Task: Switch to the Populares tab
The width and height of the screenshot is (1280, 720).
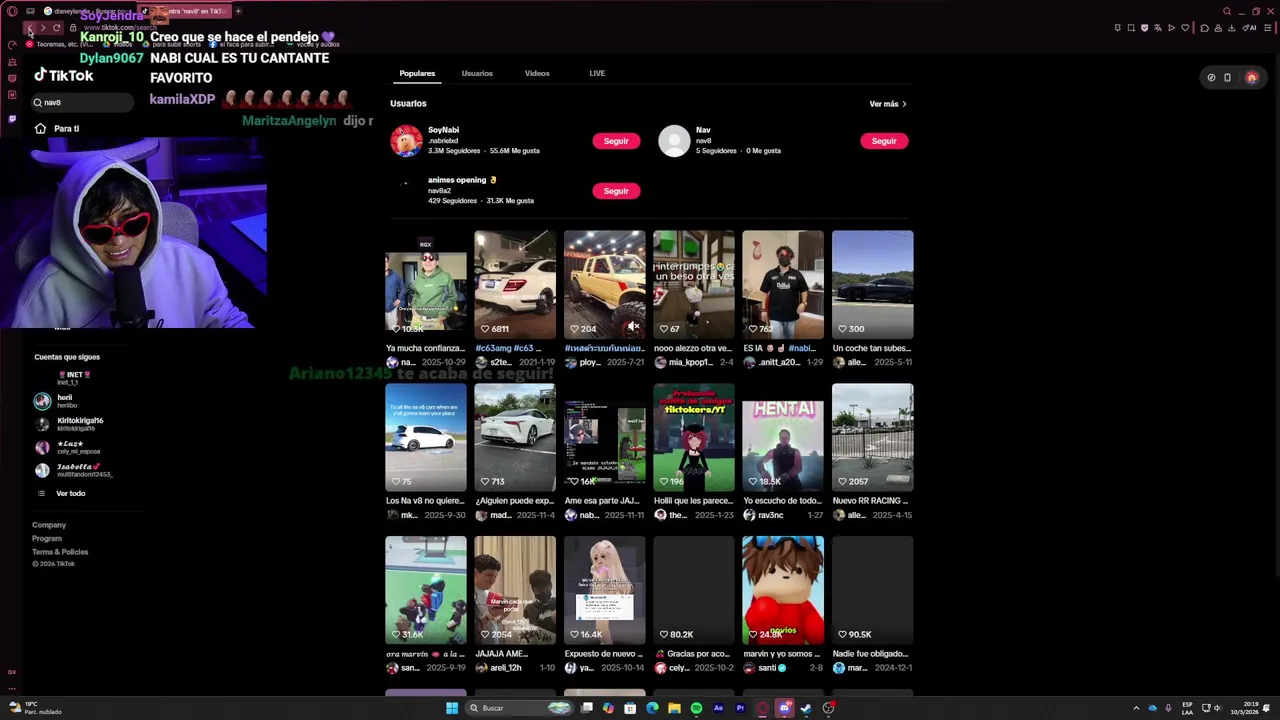Action: click(x=417, y=73)
